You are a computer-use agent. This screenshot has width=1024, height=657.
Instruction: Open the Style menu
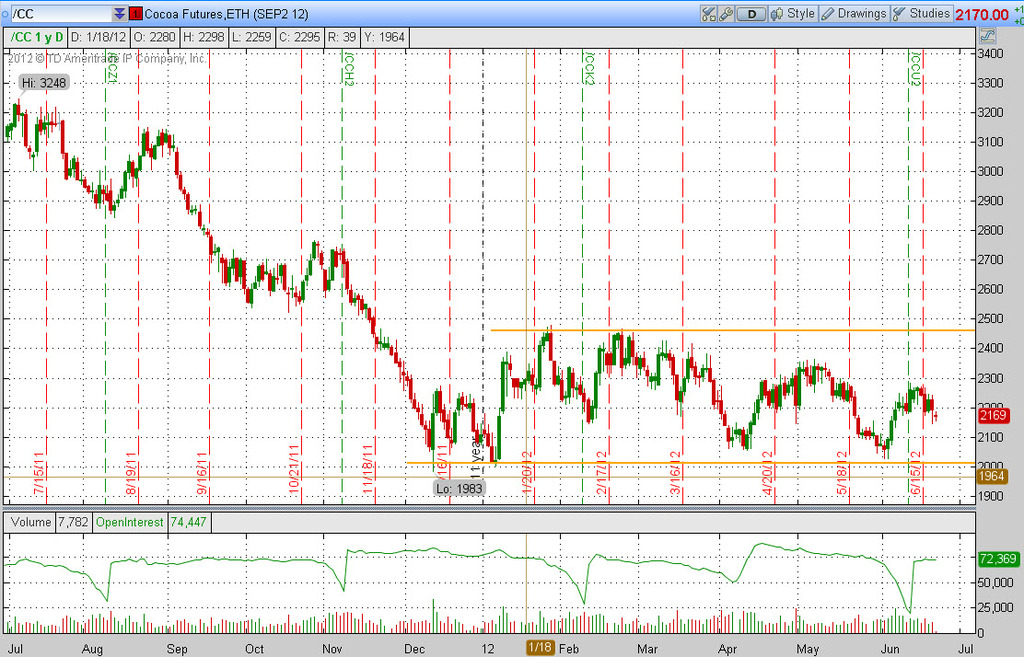[793, 14]
